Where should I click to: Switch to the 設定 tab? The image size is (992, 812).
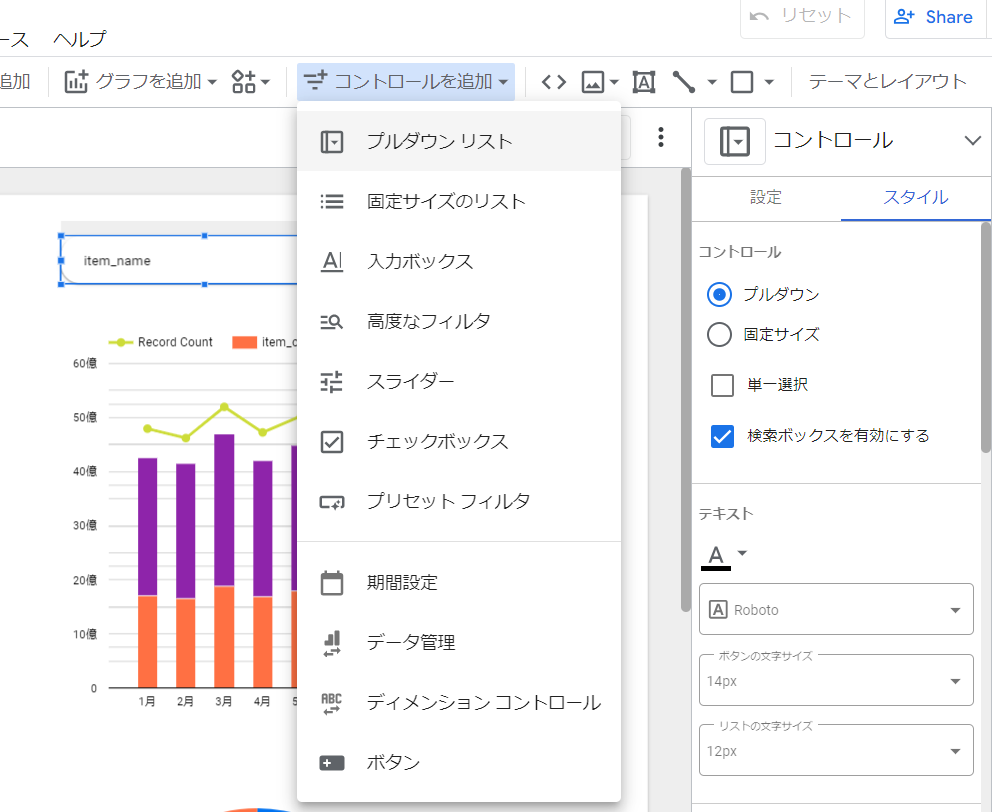tap(766, 197)
